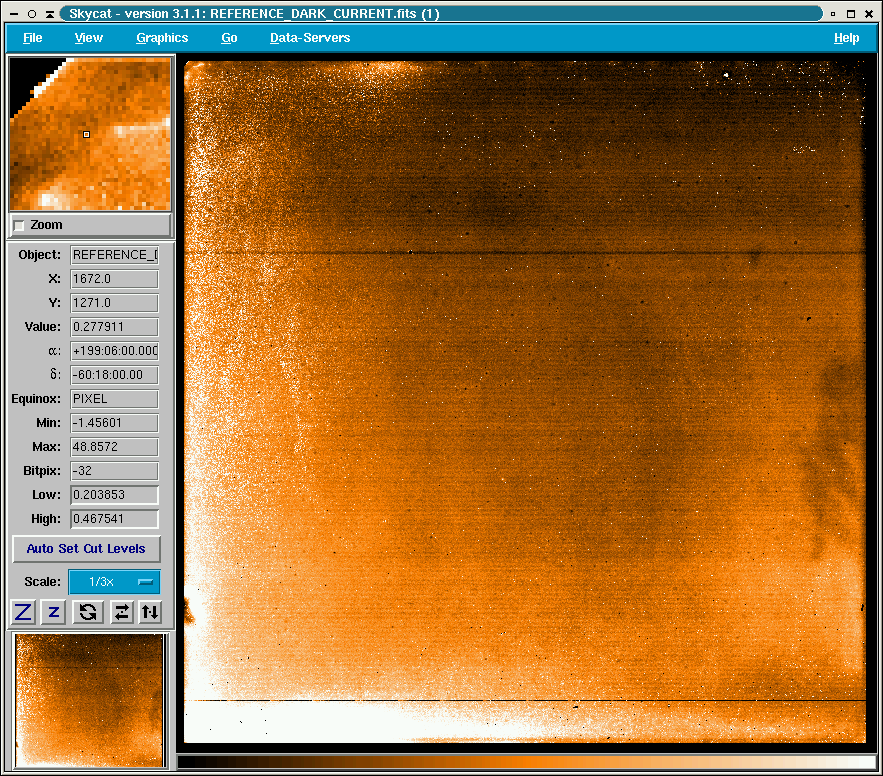This screenshot has width=883, height=776.
Task: Click the Object name field
Action: (x=114, y=255)
